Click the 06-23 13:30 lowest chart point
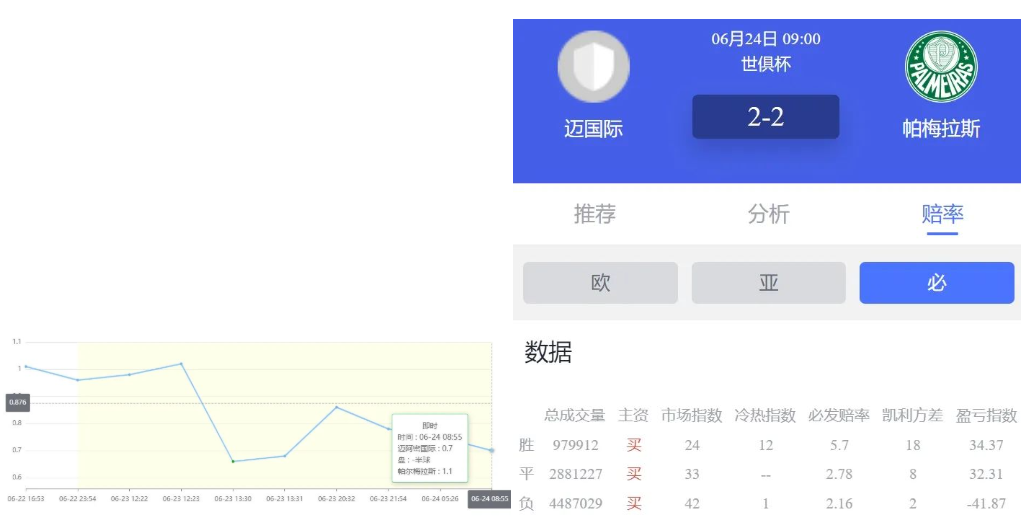Screen dimensions: 1033x526 (232, 461)
